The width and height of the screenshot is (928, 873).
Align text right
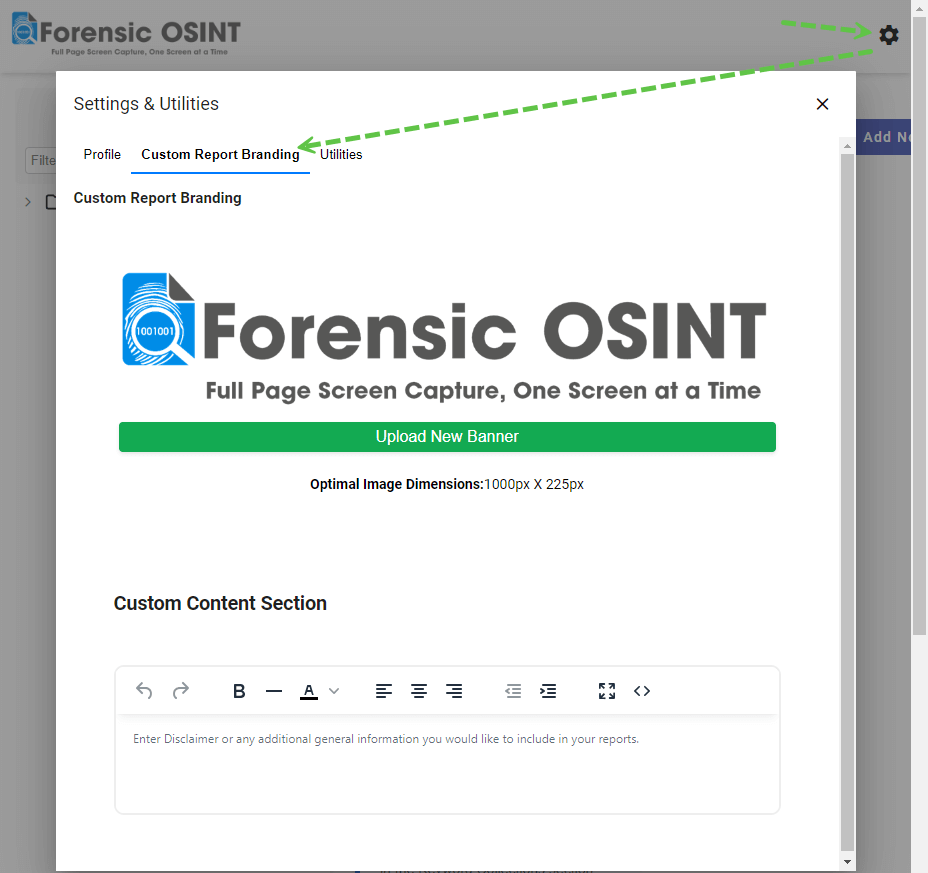click(x=454, y=691)
